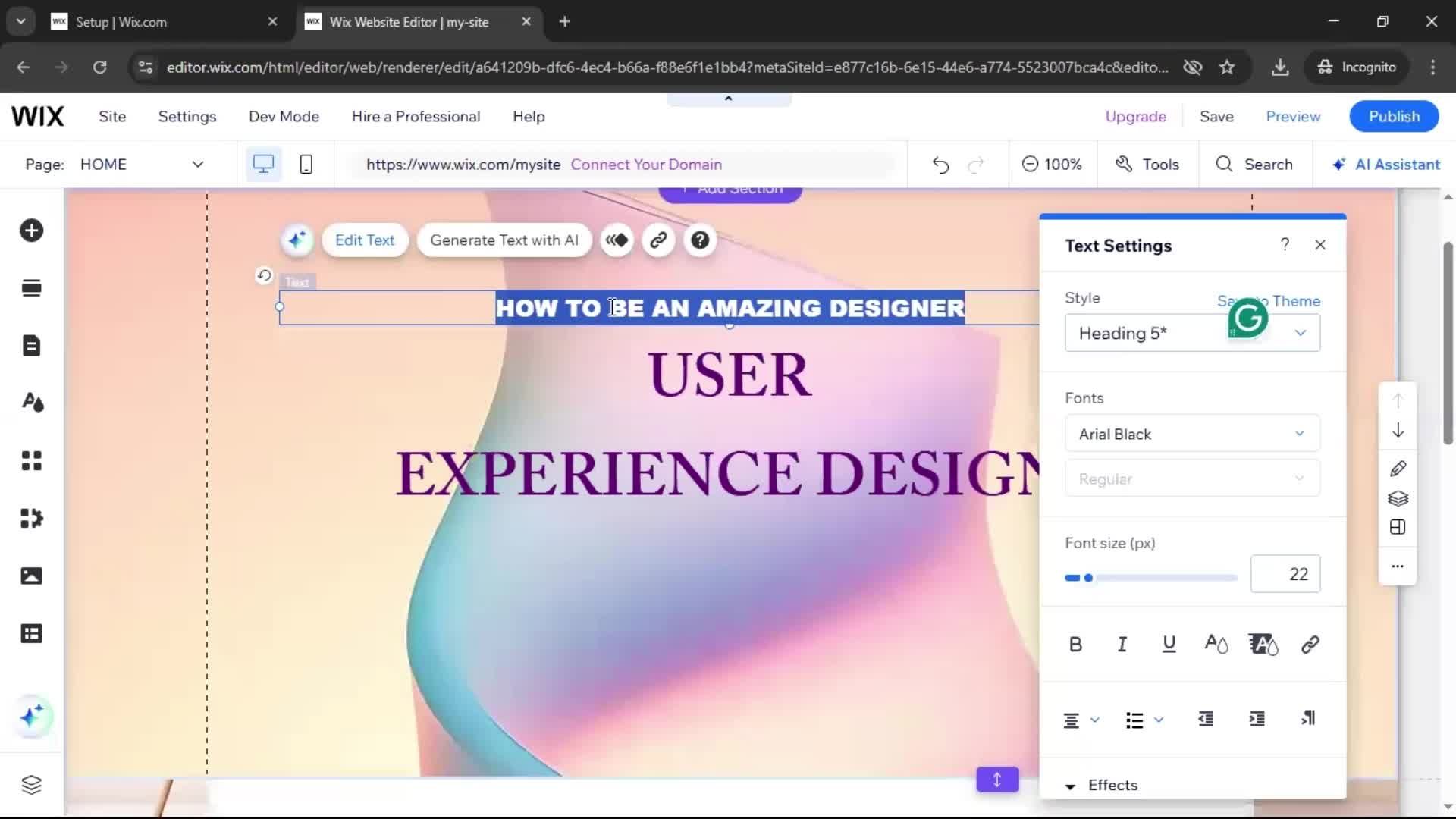
Task: Open the Settings menu
Action: (x=187, y=117)
